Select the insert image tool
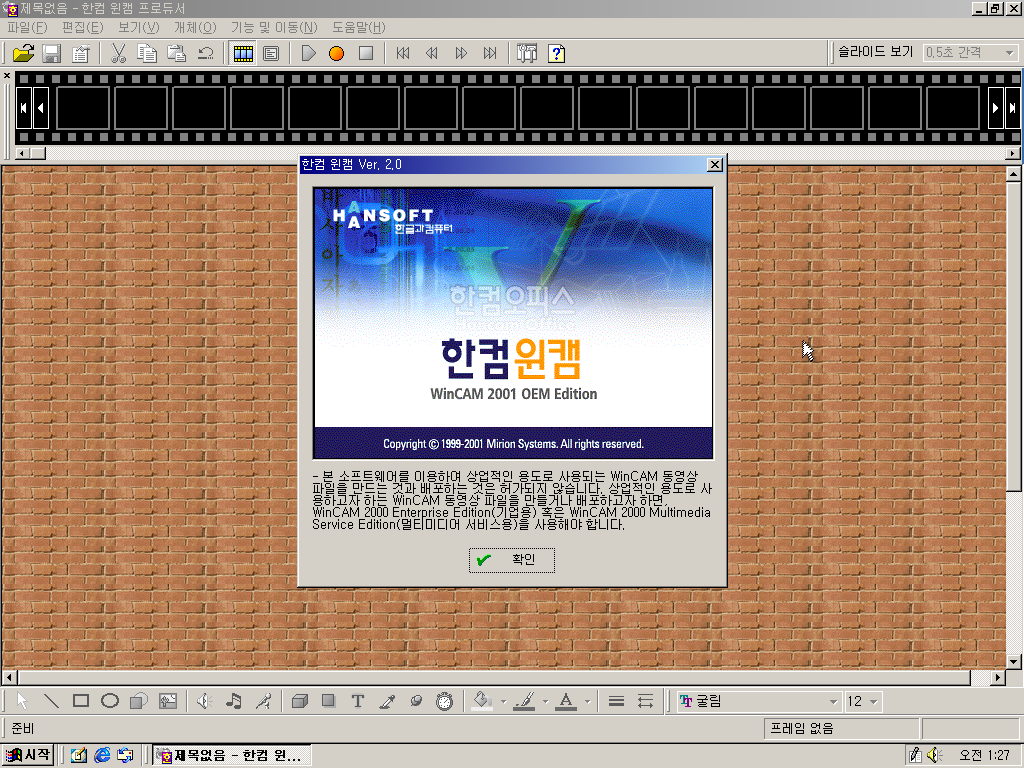 coord(168,701)
